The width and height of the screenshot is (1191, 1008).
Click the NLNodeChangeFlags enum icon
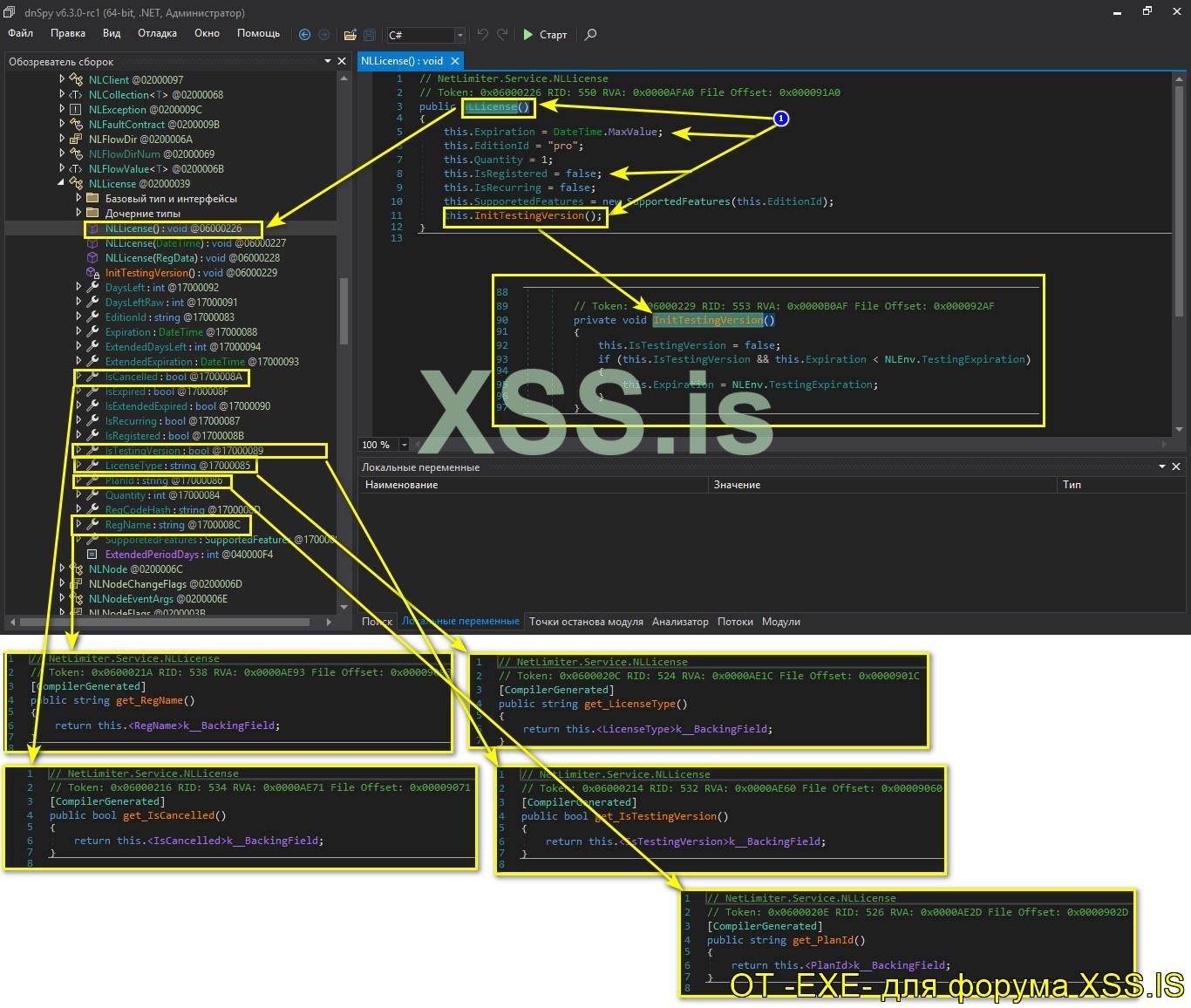(x=76, y=584)
